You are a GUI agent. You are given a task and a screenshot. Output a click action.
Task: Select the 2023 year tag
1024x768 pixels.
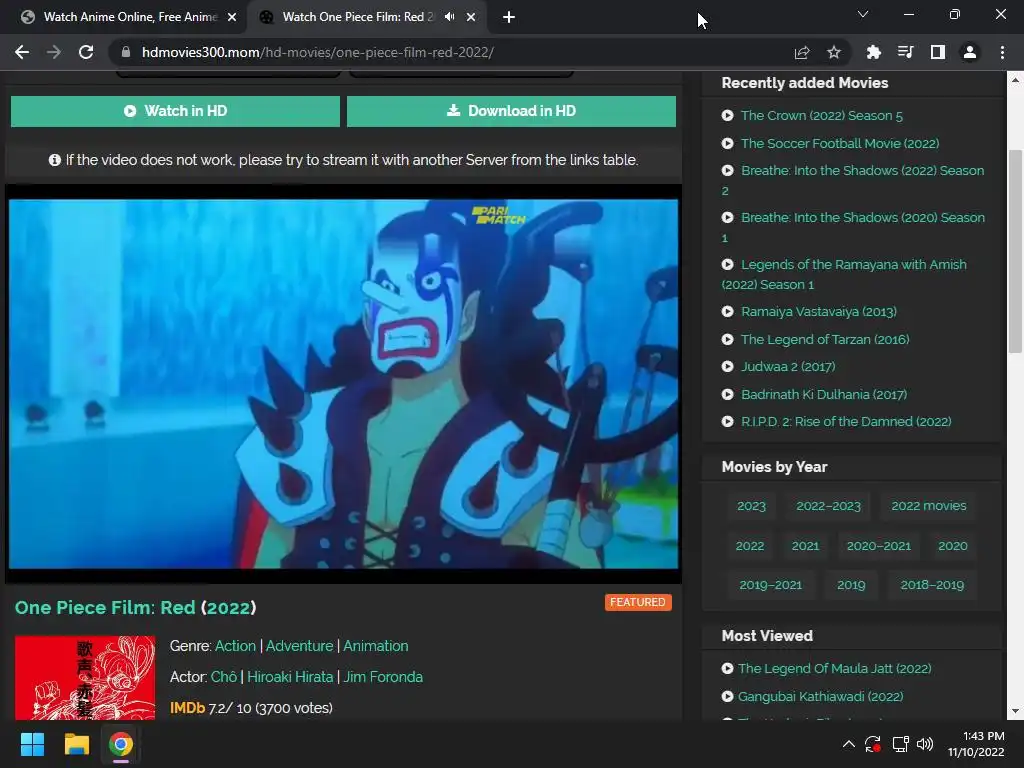(x=751, y=506)
